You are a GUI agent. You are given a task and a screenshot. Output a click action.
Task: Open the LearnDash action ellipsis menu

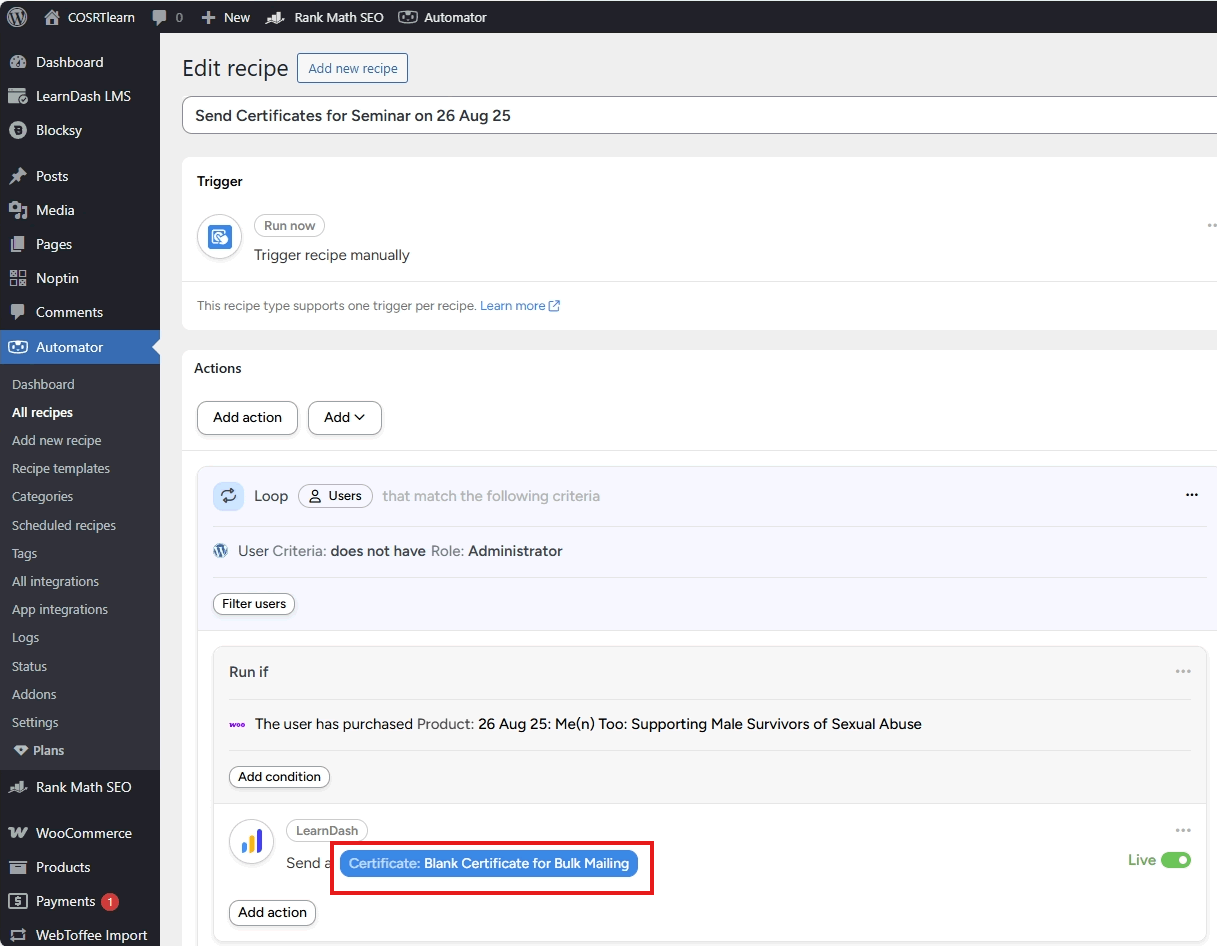[1183, 831]
